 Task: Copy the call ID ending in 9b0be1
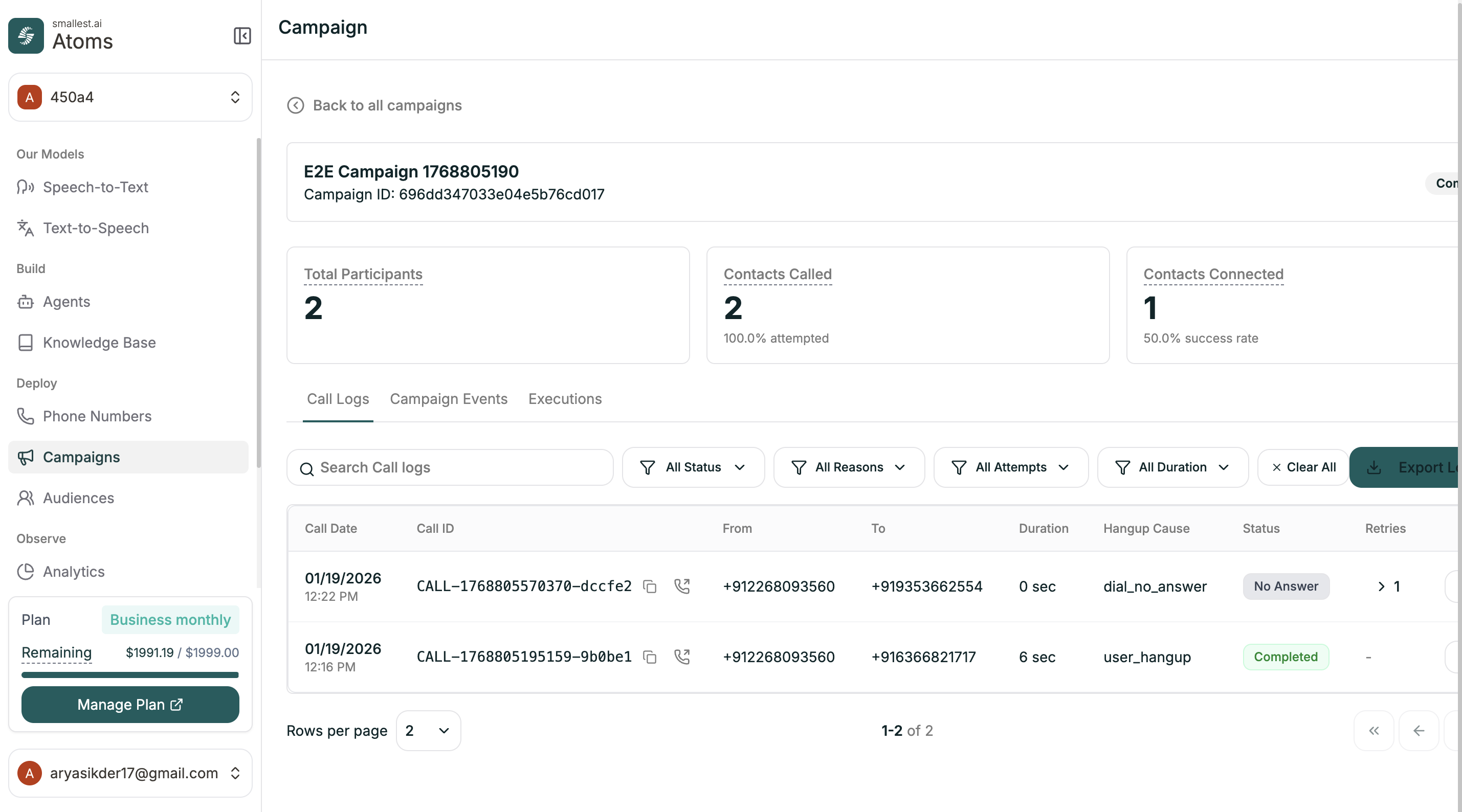(x=650, y=657)
